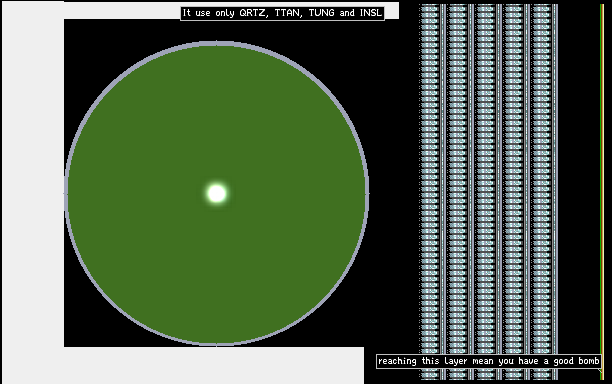Click the word "bomb" in the bottom sign
The height and width of the screenshot is (384, 612).
(x=589, y=361)
